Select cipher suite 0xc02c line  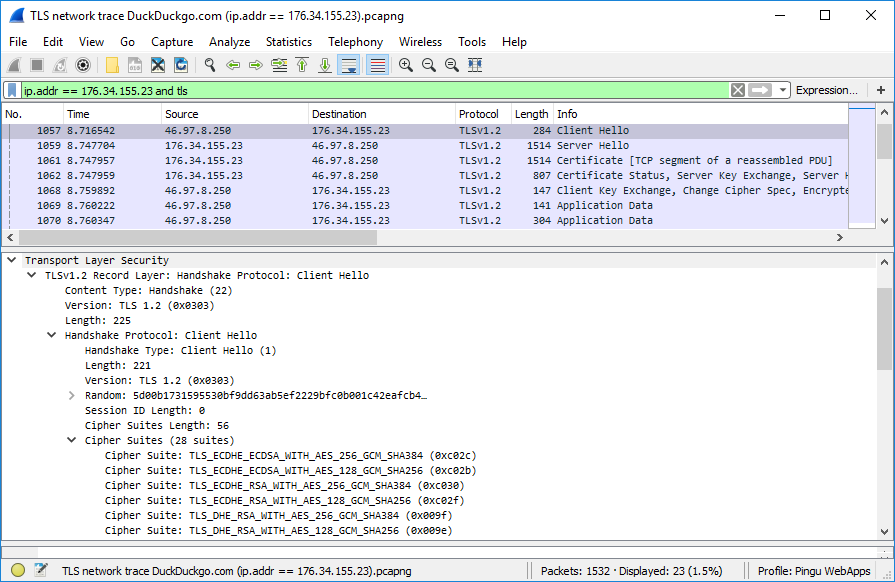pyautogui.click(x=291, y=455)
